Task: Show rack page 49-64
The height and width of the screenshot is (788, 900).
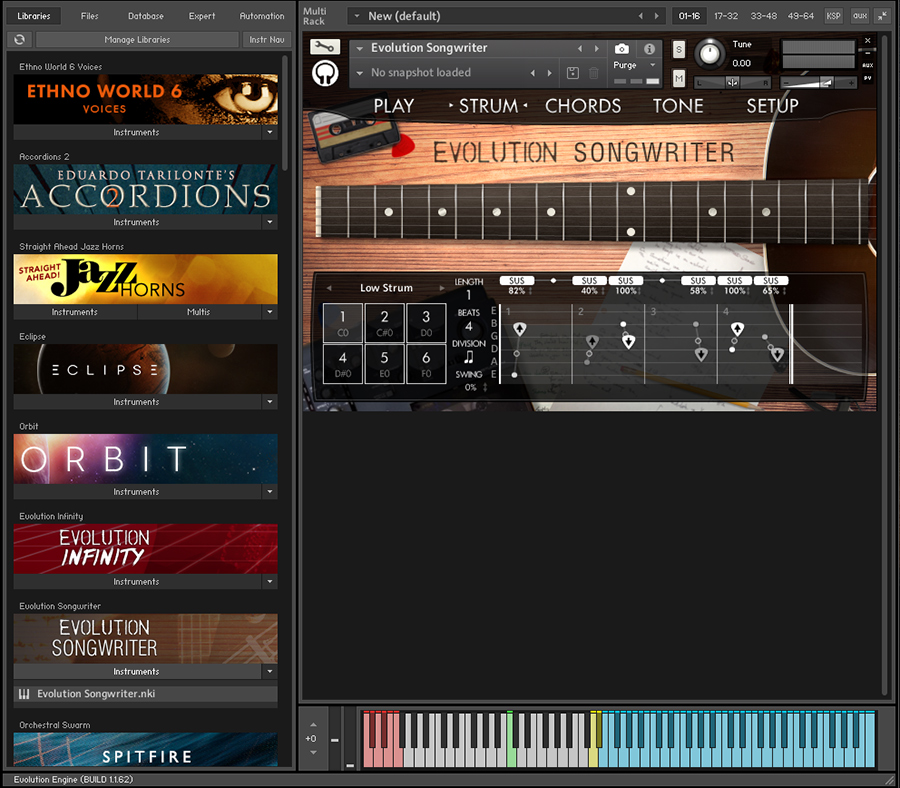Action: point(801,16)
